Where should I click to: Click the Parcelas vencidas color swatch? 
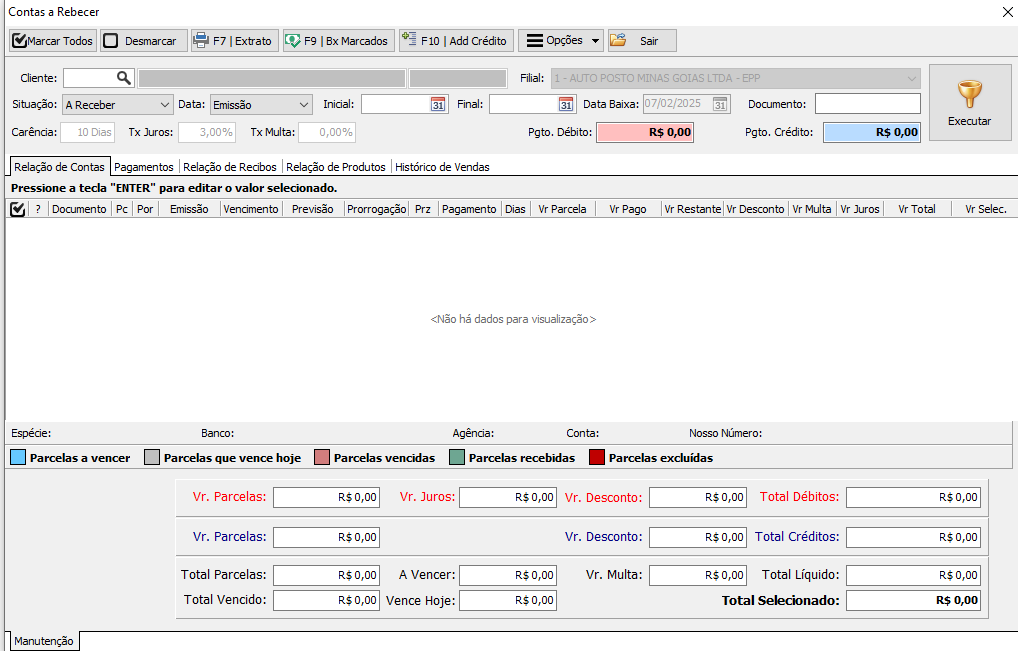[x=322, y=458]
